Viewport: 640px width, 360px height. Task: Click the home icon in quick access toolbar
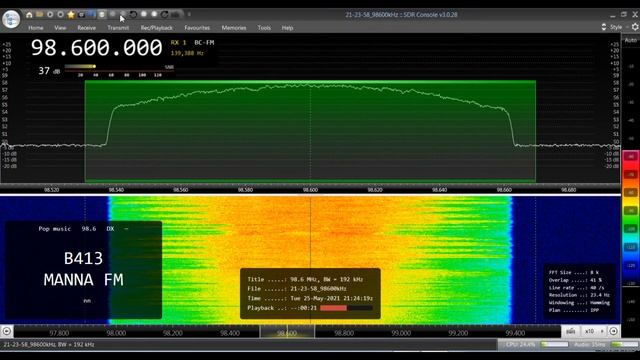coord(29,15)
